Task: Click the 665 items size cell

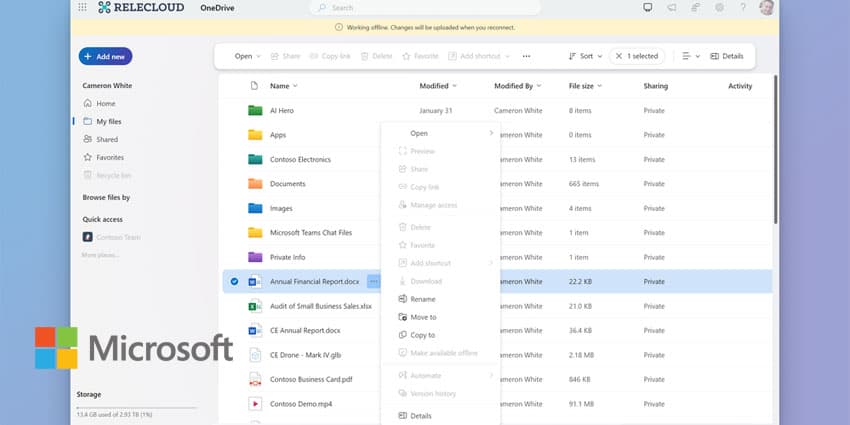Action: pos(584,184)
